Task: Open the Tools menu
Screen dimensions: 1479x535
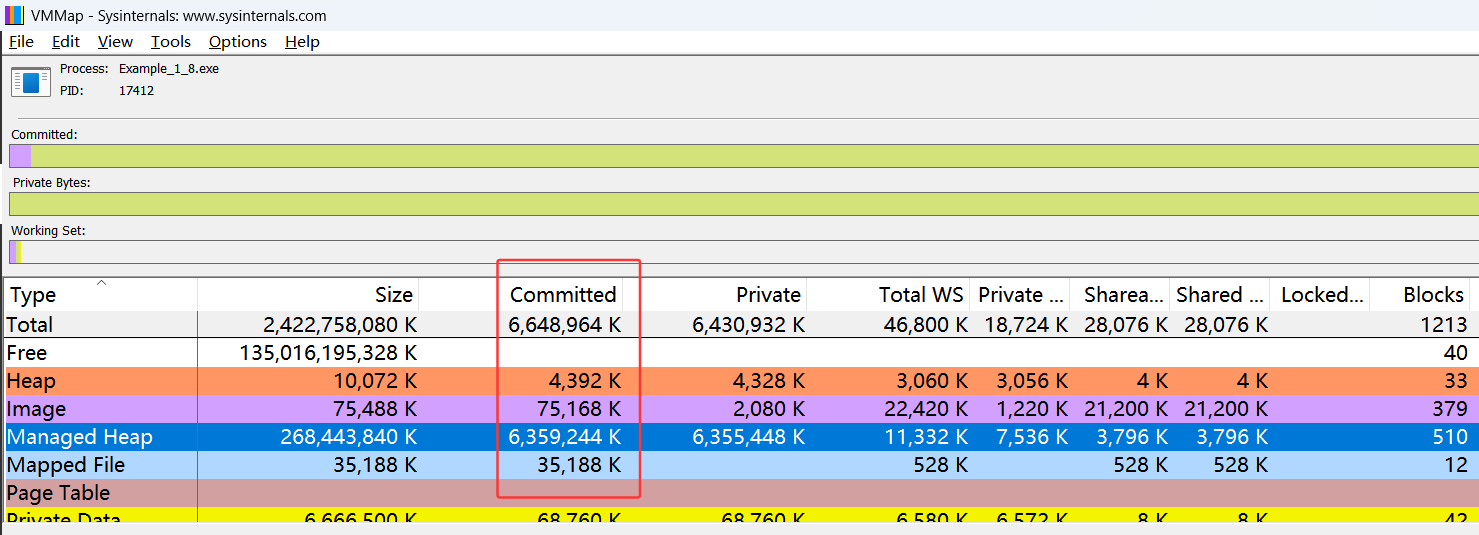Action: click(170, 42)
